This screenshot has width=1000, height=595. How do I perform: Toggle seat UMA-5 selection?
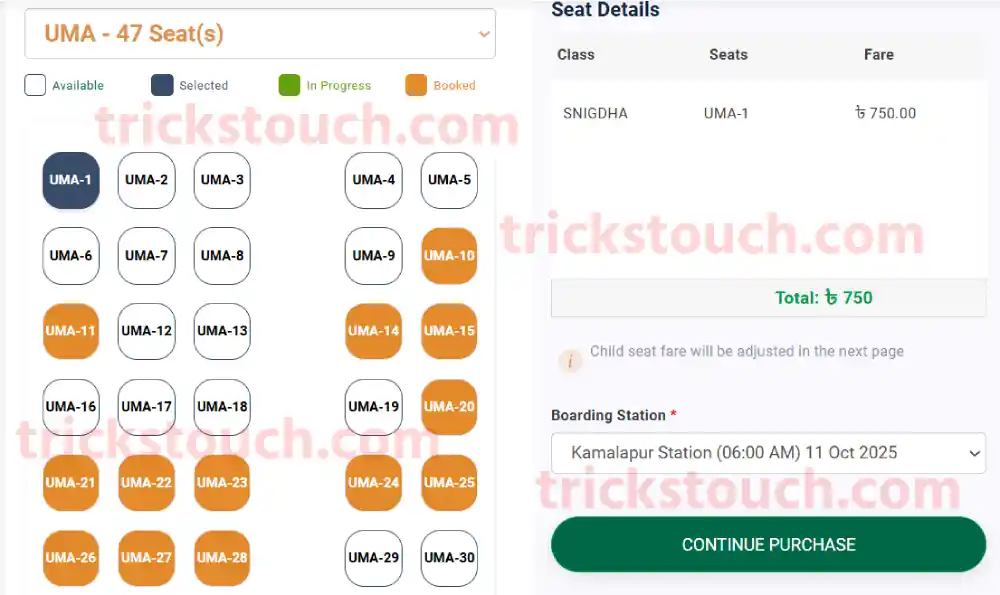tap(449, 180)
